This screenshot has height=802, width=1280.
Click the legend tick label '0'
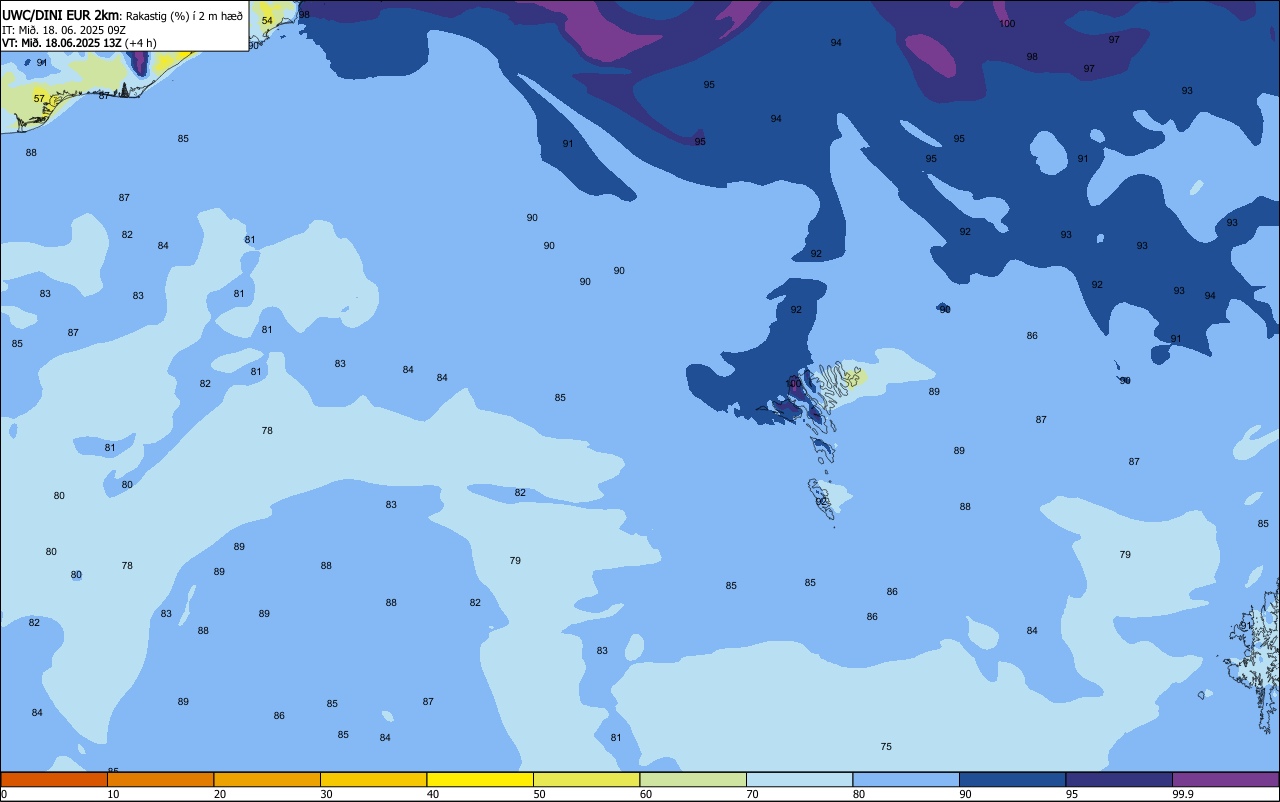tap(4, 794)
